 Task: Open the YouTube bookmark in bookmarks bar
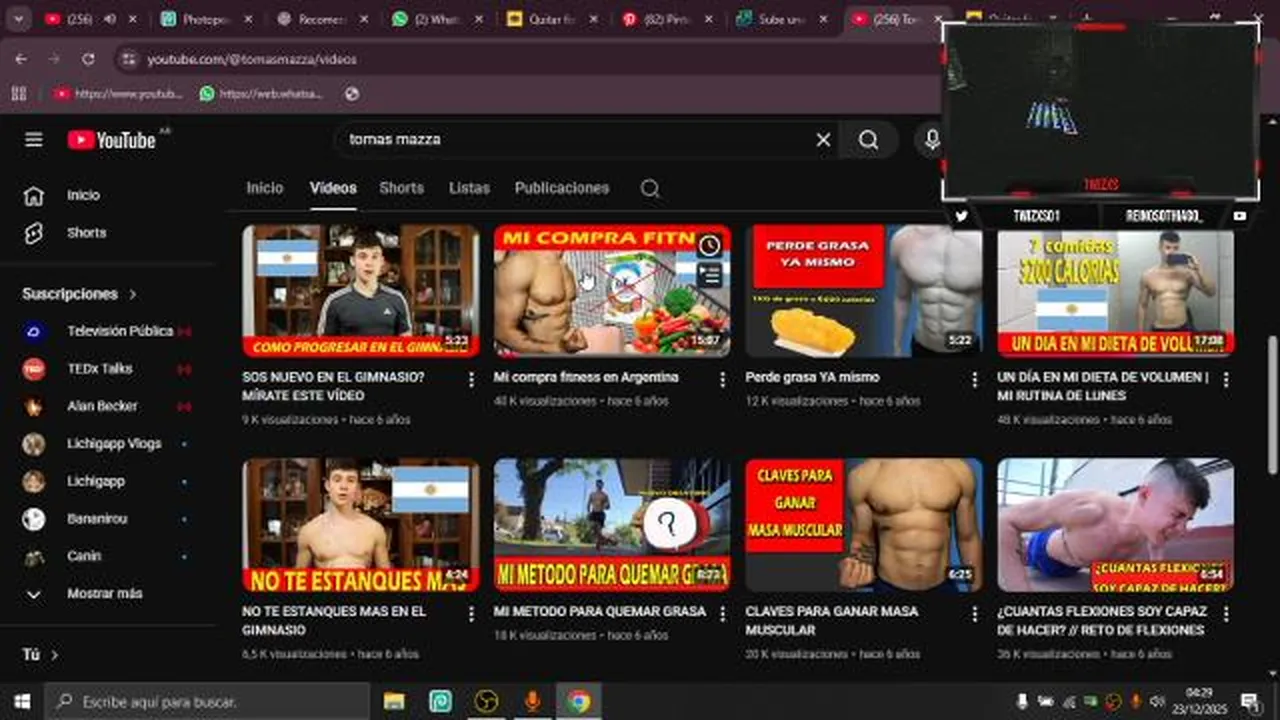click(118, 93)
